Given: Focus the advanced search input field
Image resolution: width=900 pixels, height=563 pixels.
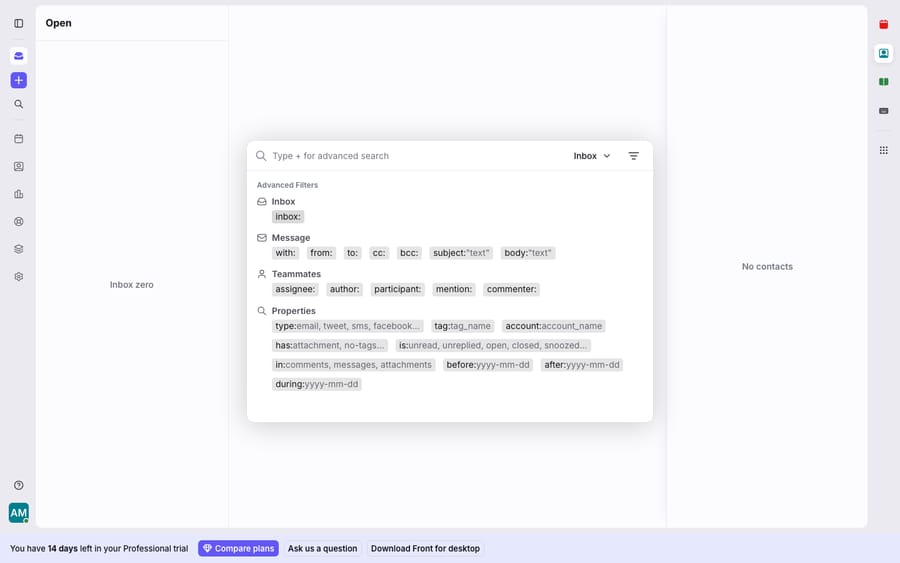Looking at the screenshot, I should 418,156.
